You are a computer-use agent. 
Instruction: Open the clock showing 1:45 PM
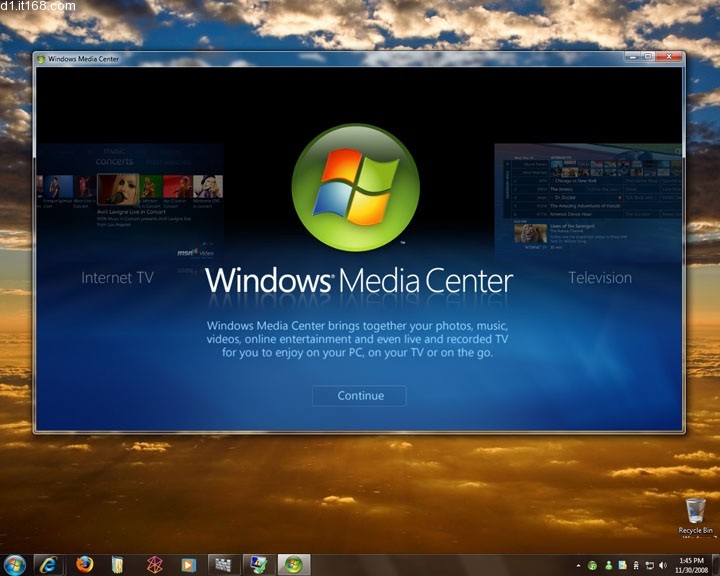(x=691, y=565)
